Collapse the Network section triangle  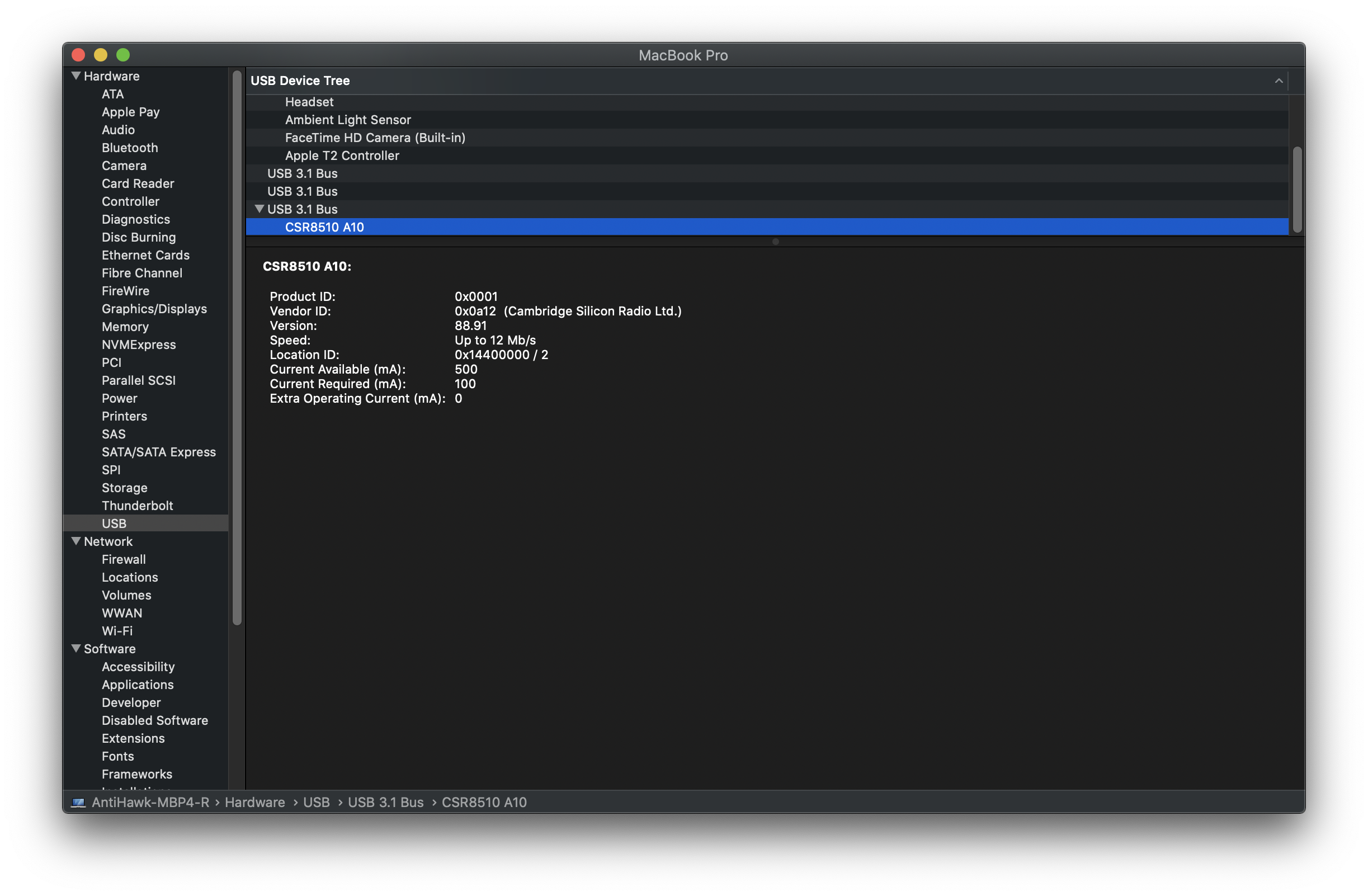coord(76,541)
